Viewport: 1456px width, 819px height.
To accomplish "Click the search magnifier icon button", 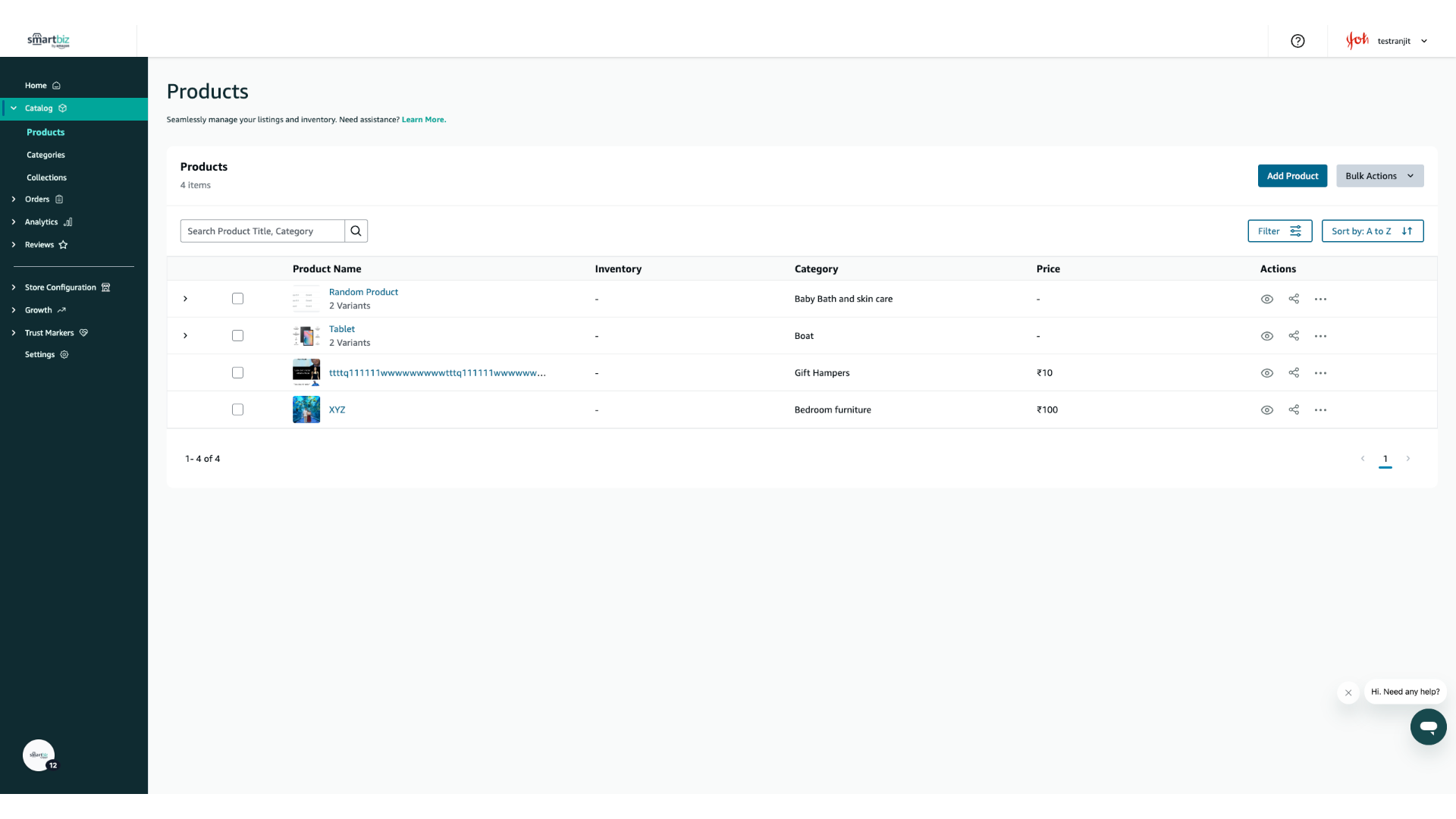I will pos(356,231).
